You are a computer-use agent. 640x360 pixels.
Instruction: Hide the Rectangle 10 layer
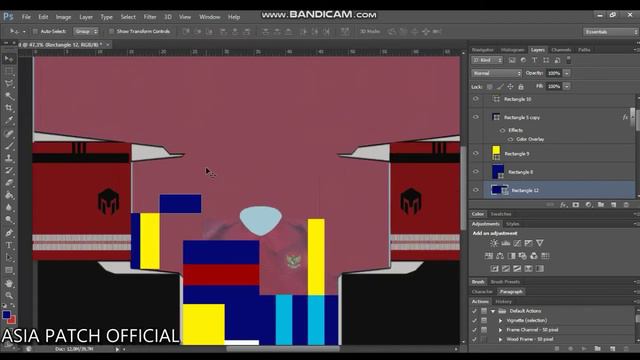476,99
